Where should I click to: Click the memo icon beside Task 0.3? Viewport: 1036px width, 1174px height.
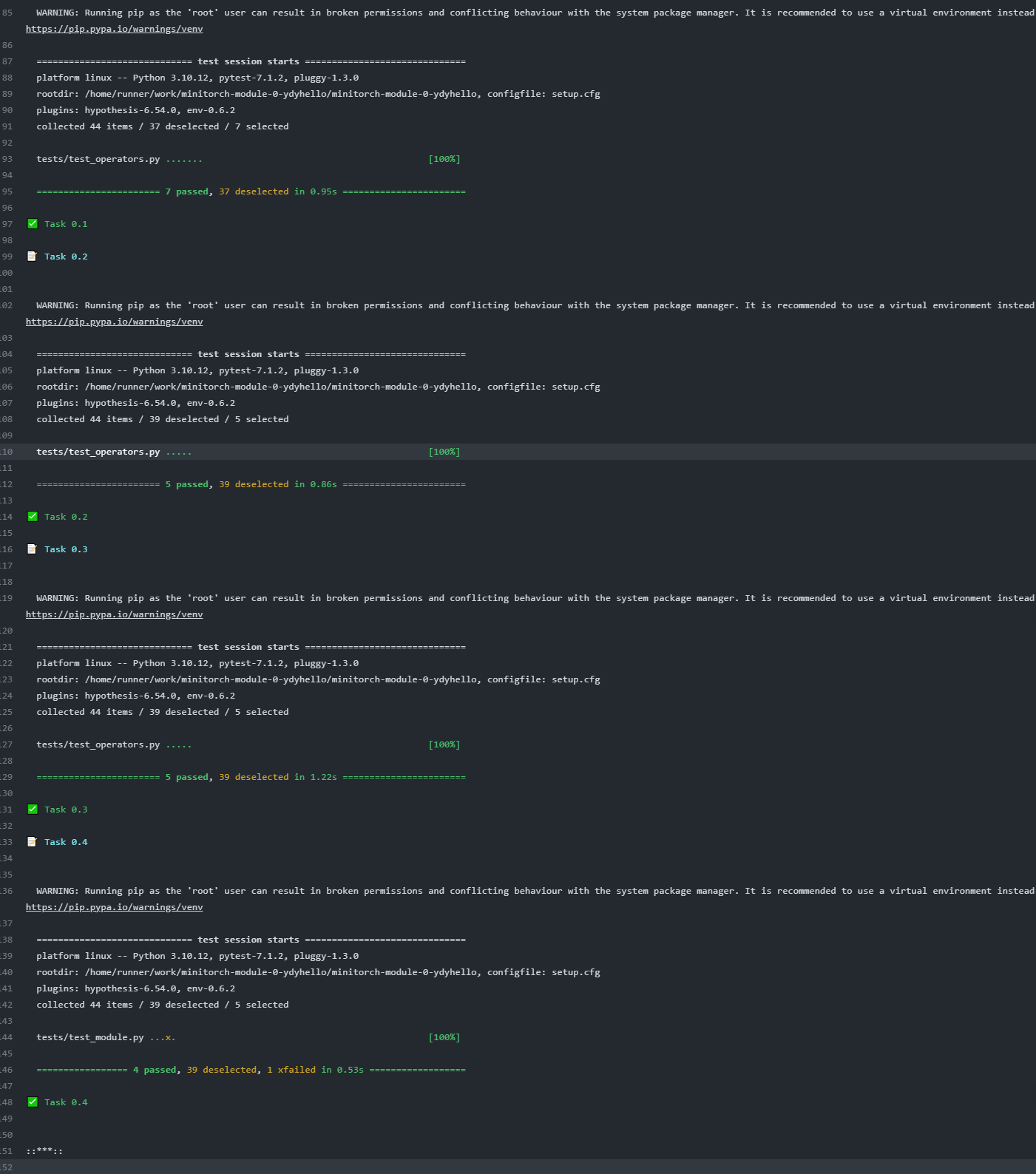point(33,549)
